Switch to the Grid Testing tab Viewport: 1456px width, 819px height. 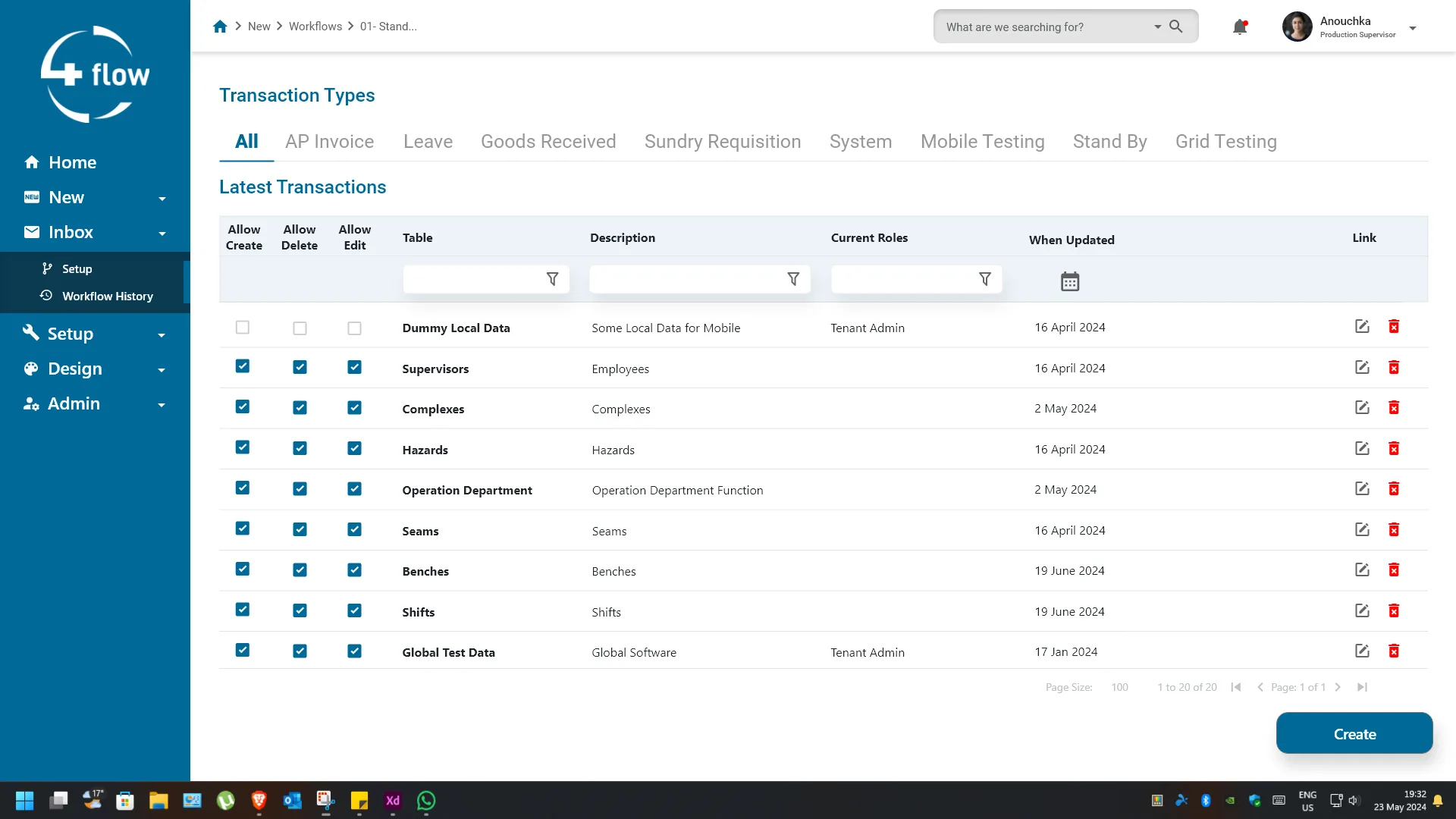(x=1226, y=142)
